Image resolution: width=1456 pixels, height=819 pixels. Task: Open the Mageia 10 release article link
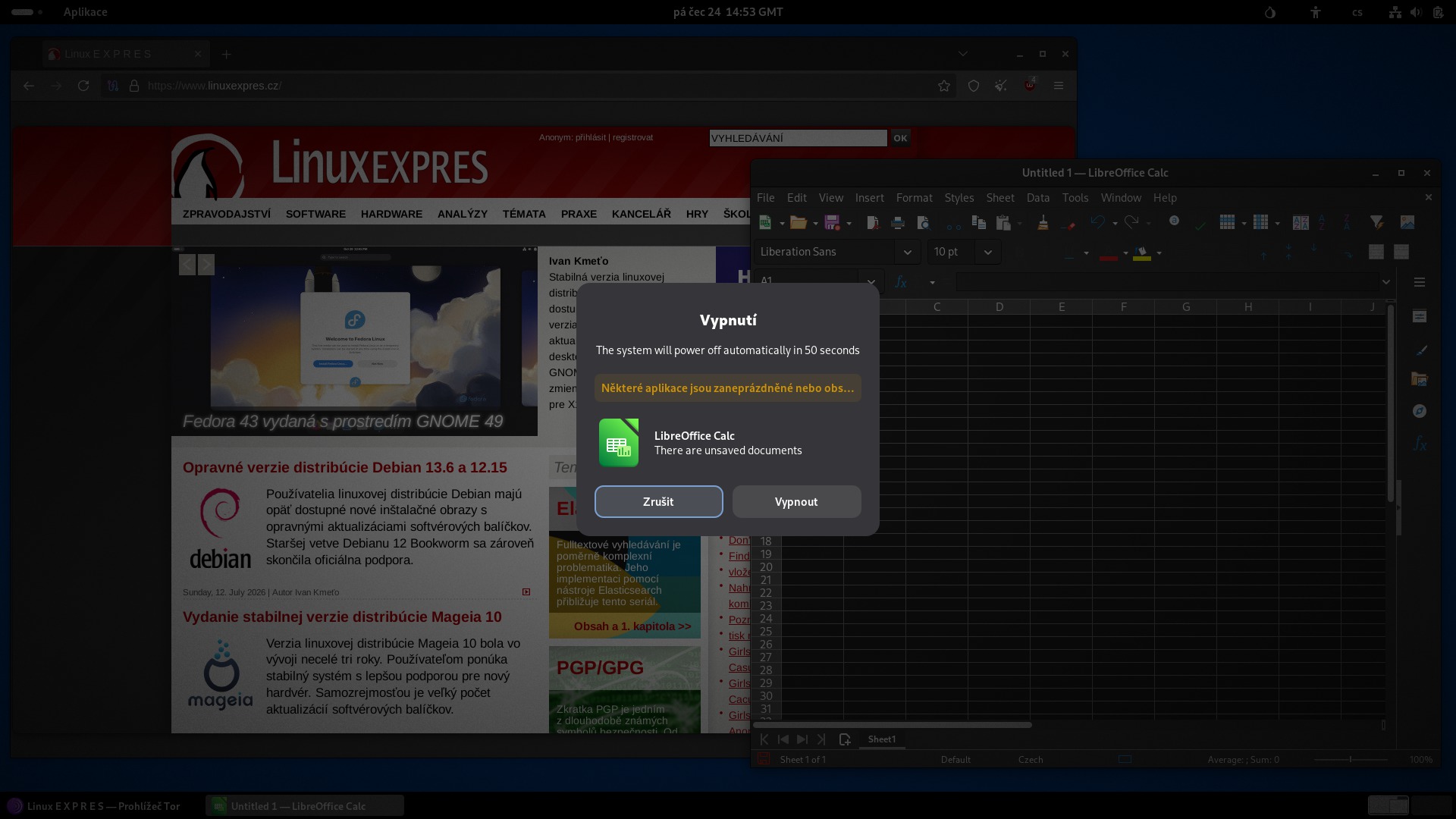[342, 617]
